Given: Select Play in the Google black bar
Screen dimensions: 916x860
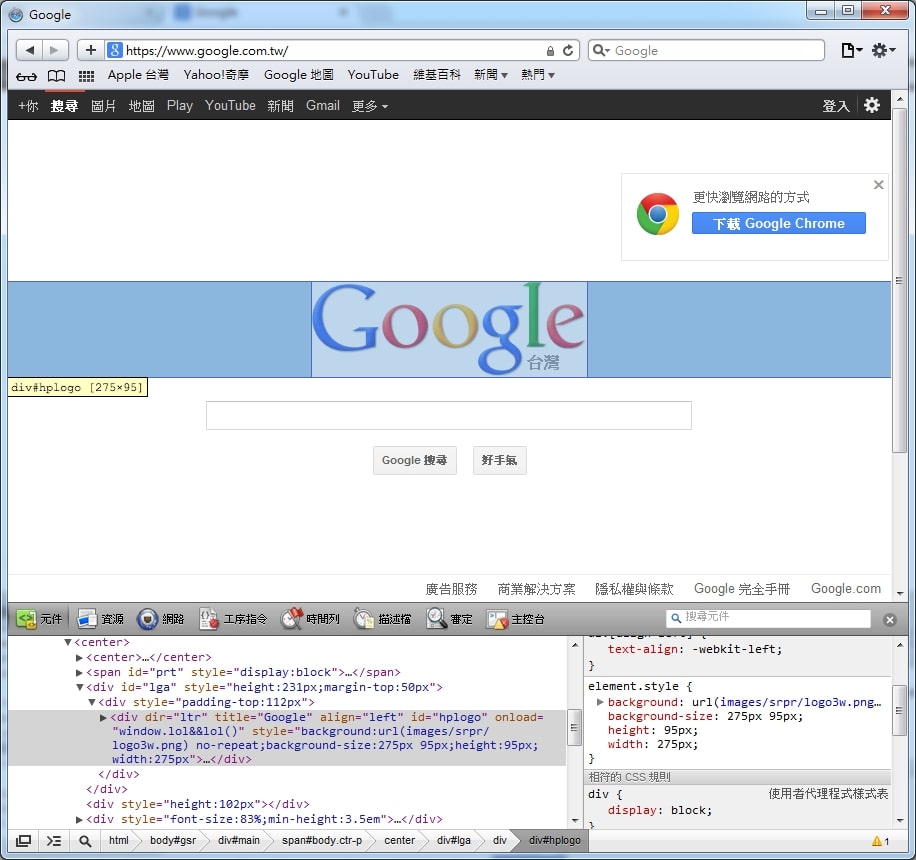Looking at the screenshot, I should (x=179, y=106).
